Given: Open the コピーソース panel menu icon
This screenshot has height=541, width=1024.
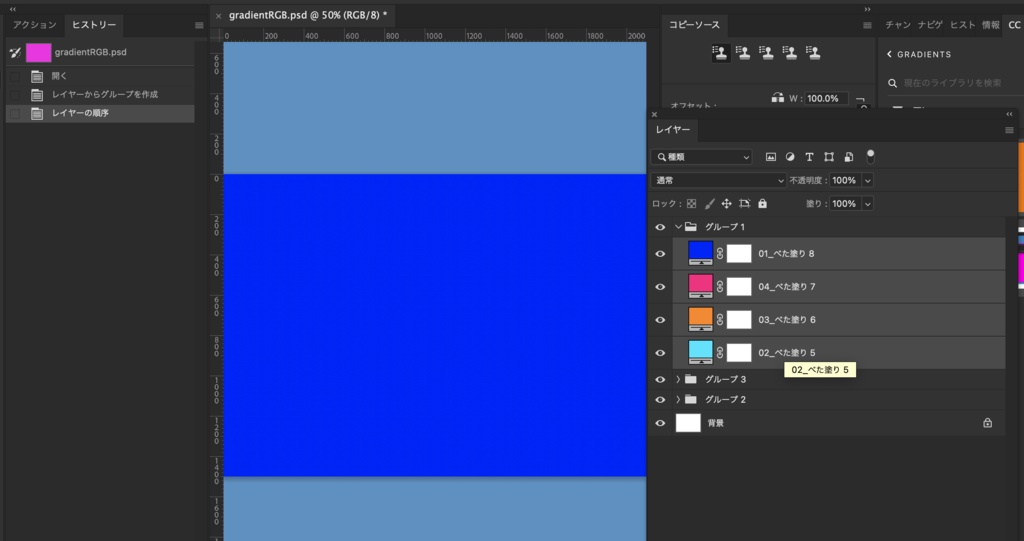Looking at the screenshot, I should point(867,25).
